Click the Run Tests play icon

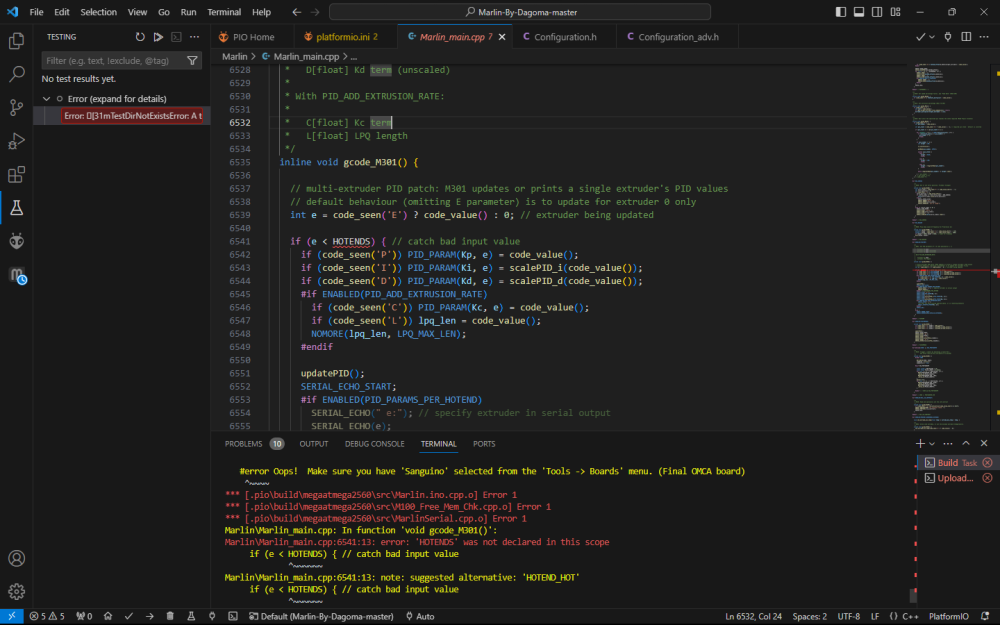[158, 37]
